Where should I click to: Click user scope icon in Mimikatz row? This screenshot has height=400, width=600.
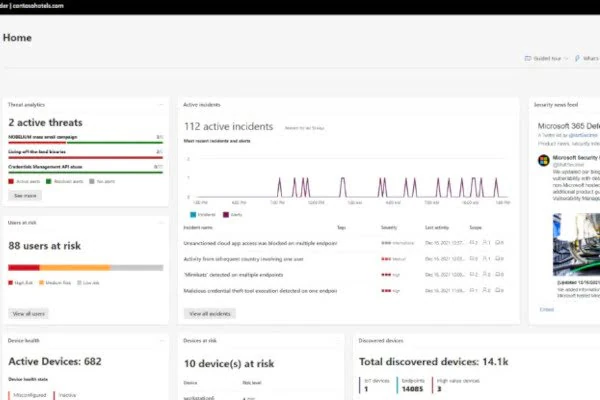tap(486, 274)
